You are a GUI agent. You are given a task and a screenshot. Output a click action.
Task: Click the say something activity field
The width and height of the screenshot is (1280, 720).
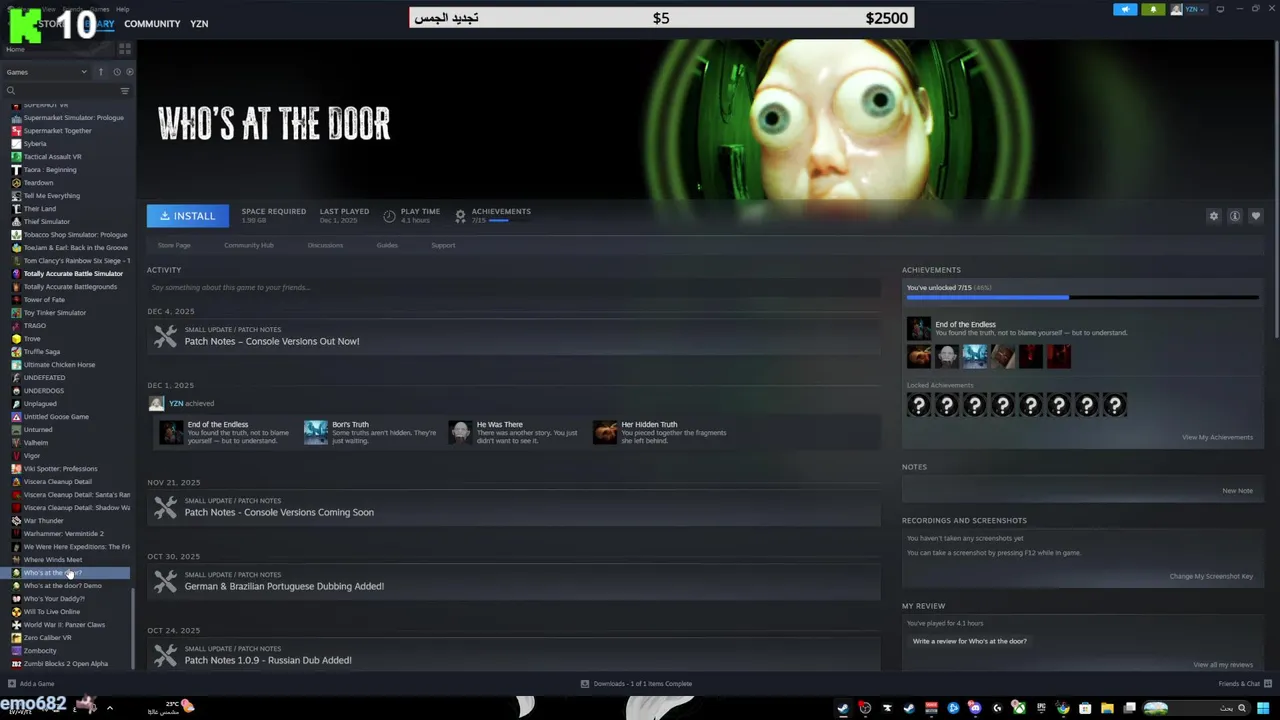513,288
